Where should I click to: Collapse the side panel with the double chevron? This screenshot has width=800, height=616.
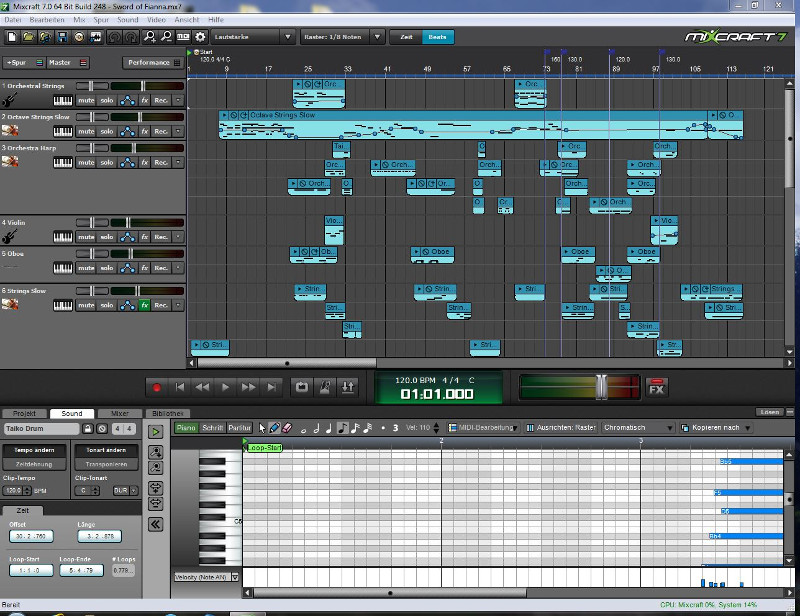[156, 524]
